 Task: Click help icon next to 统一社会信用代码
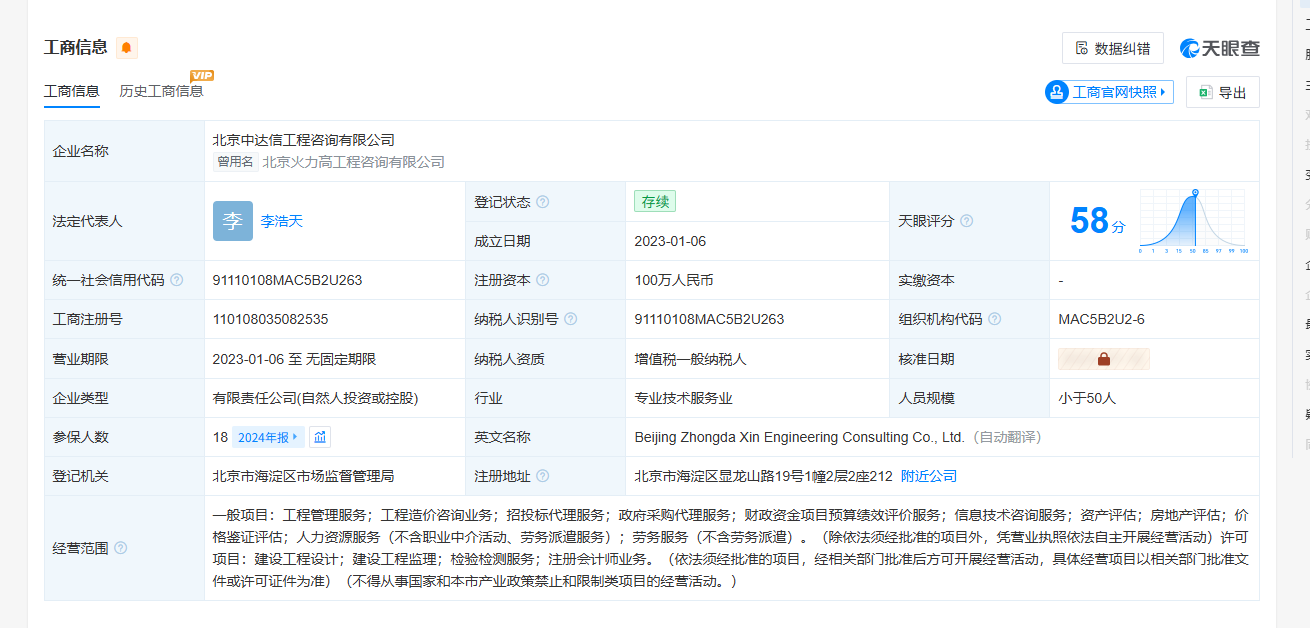[177, 280]
